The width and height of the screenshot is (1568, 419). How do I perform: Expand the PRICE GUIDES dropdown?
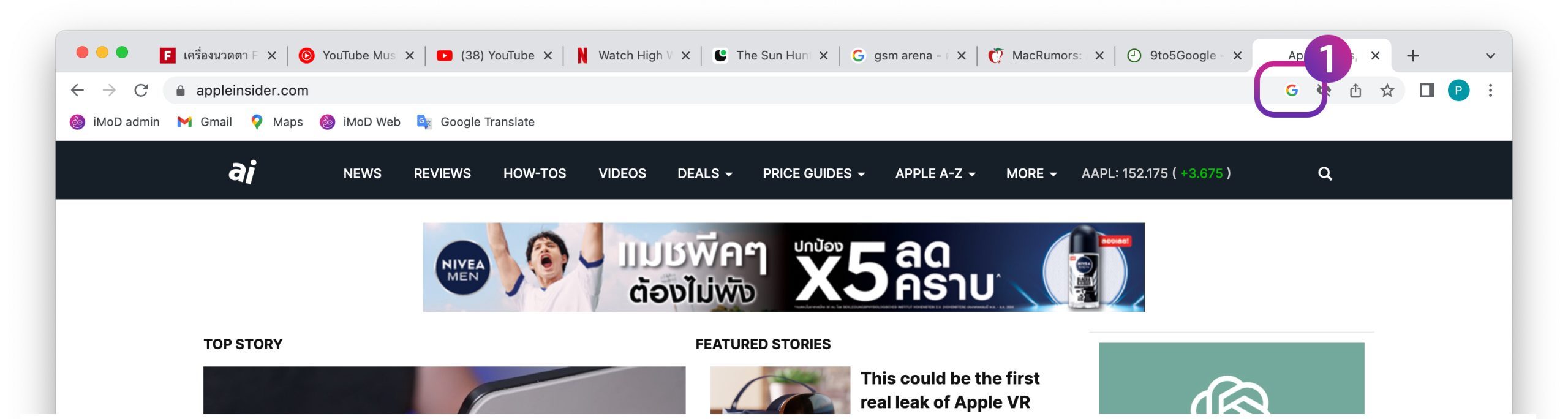coord(813,174)
